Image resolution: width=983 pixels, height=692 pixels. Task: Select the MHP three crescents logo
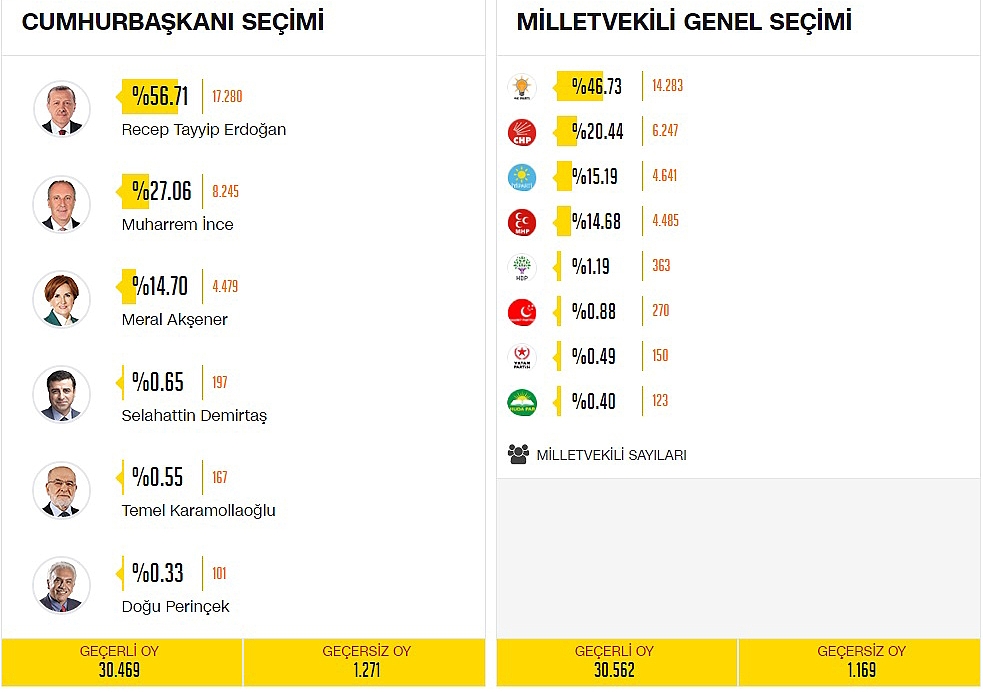click(x=522, y=222)
